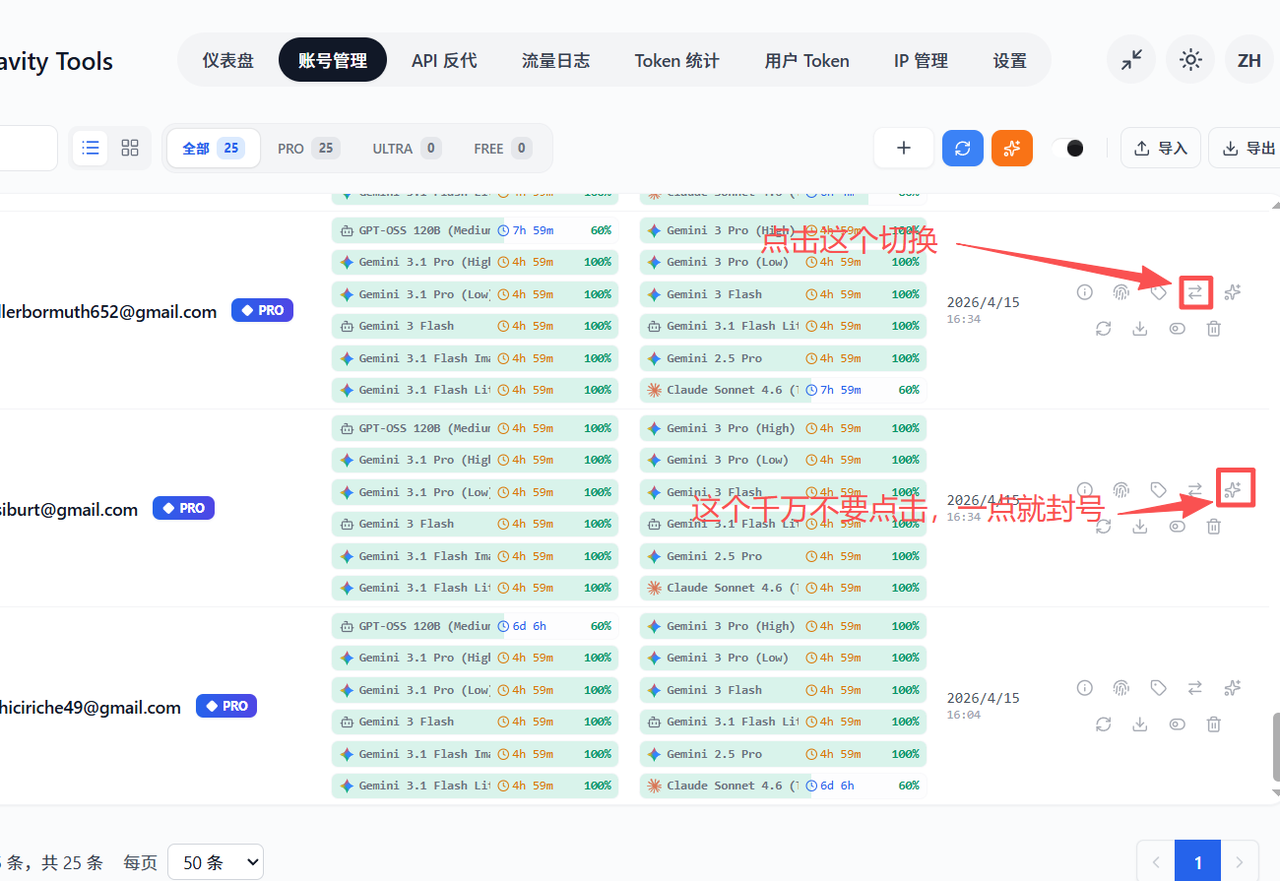Click orange sparkle button in toolbar
The height and width of the screenshot is (881, 1280).
1012,148
